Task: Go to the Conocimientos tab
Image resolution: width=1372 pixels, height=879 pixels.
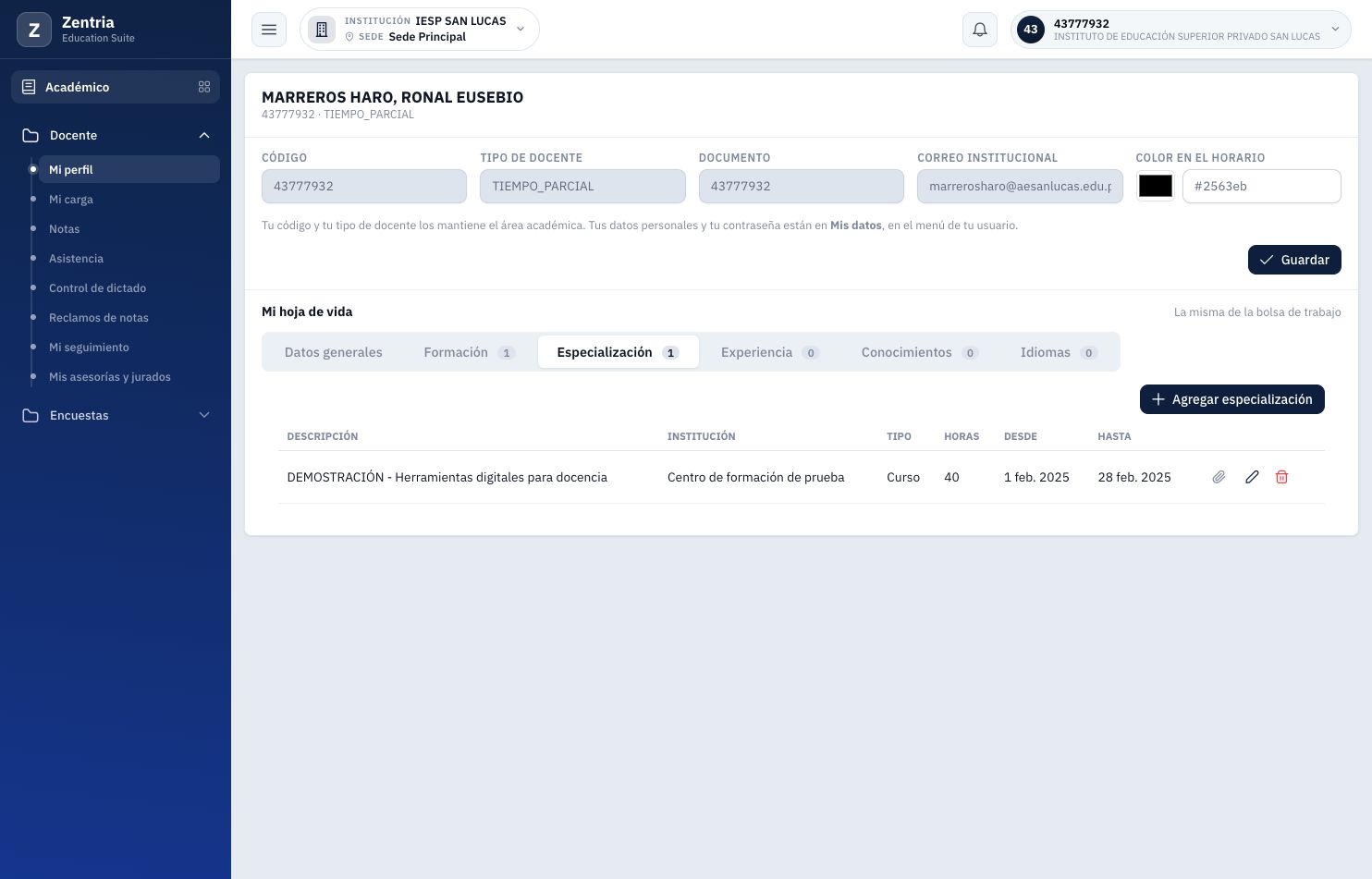Action: (920, 352)
